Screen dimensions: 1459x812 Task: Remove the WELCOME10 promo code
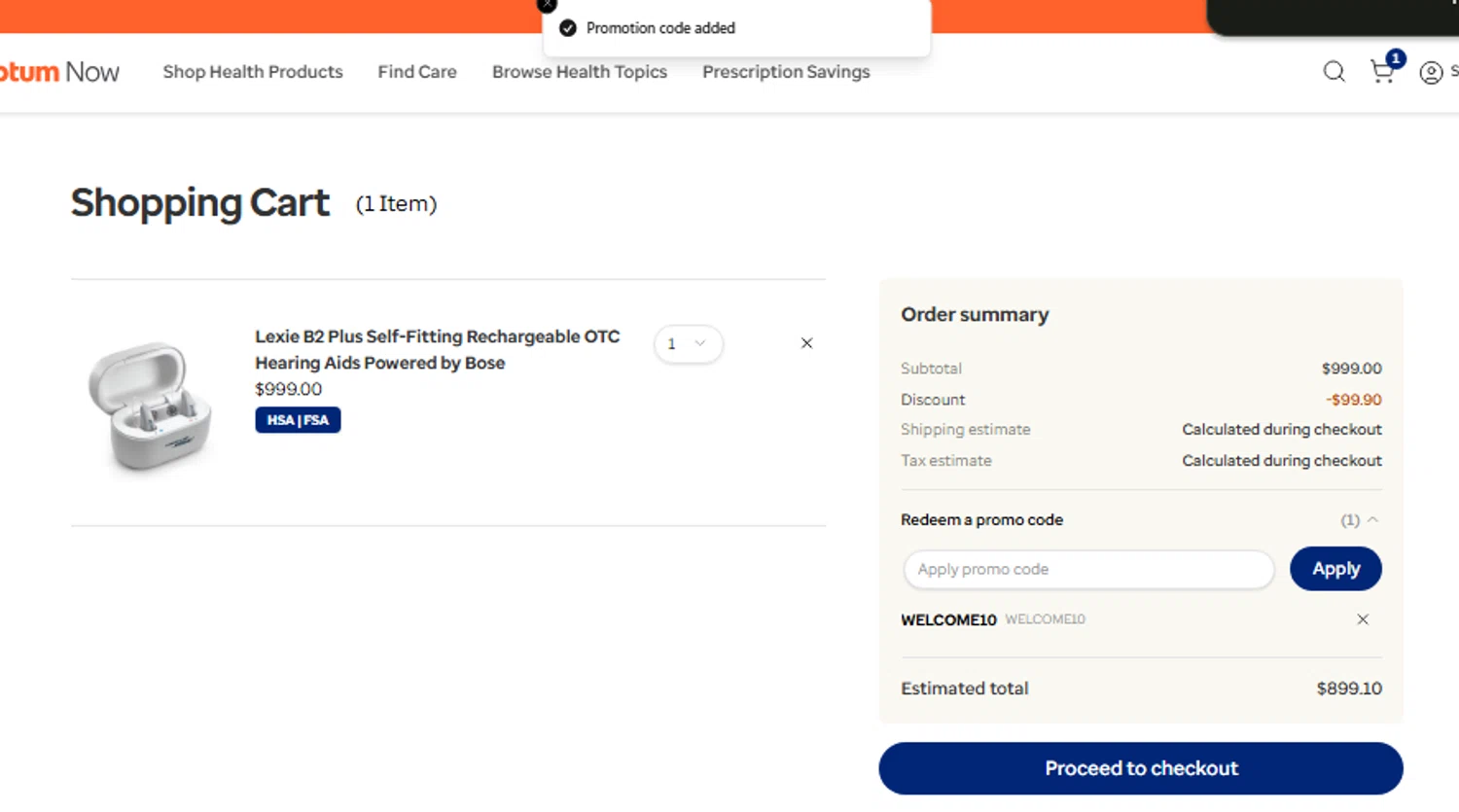[1363, 619]
